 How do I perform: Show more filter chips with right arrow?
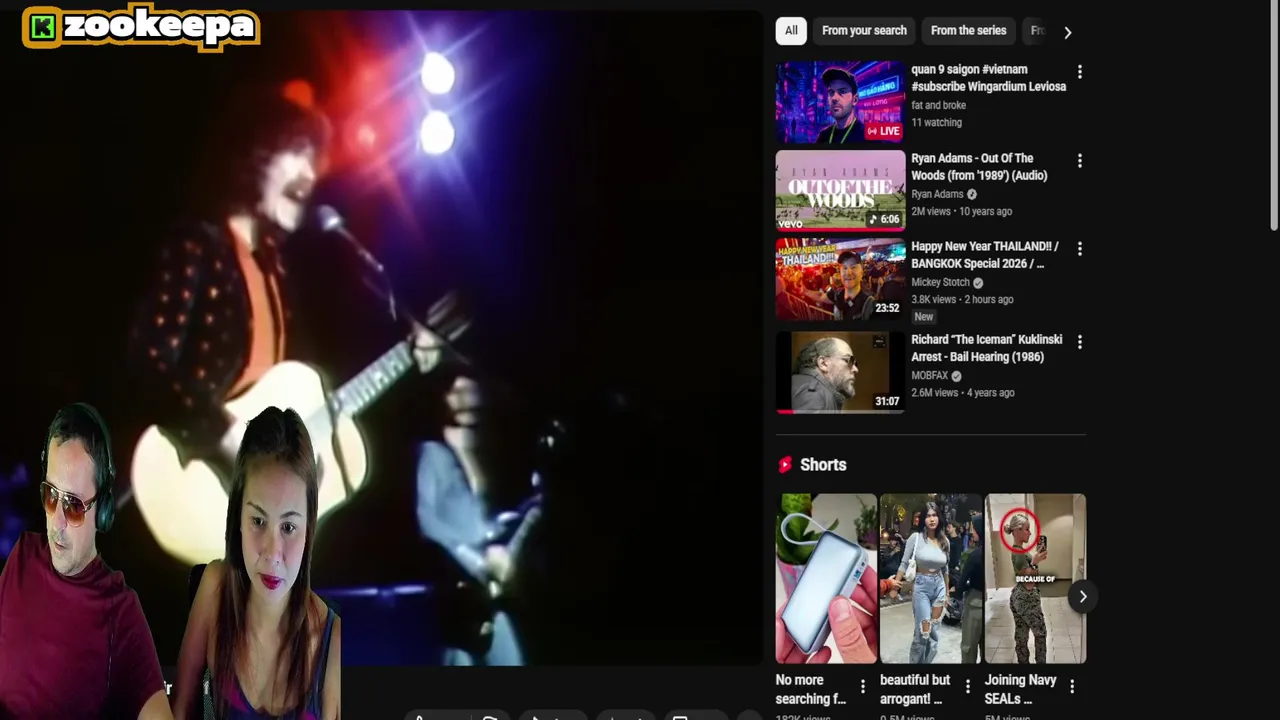(1067, 32)
